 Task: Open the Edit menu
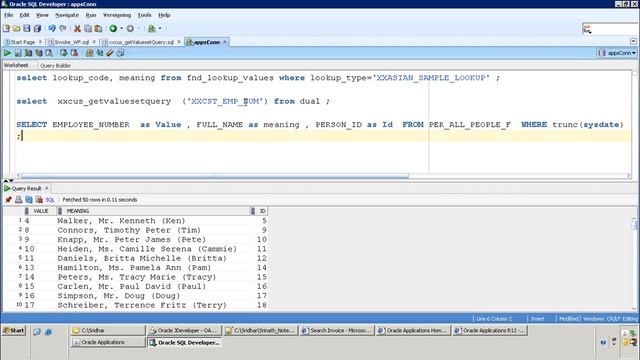(24, 15)
